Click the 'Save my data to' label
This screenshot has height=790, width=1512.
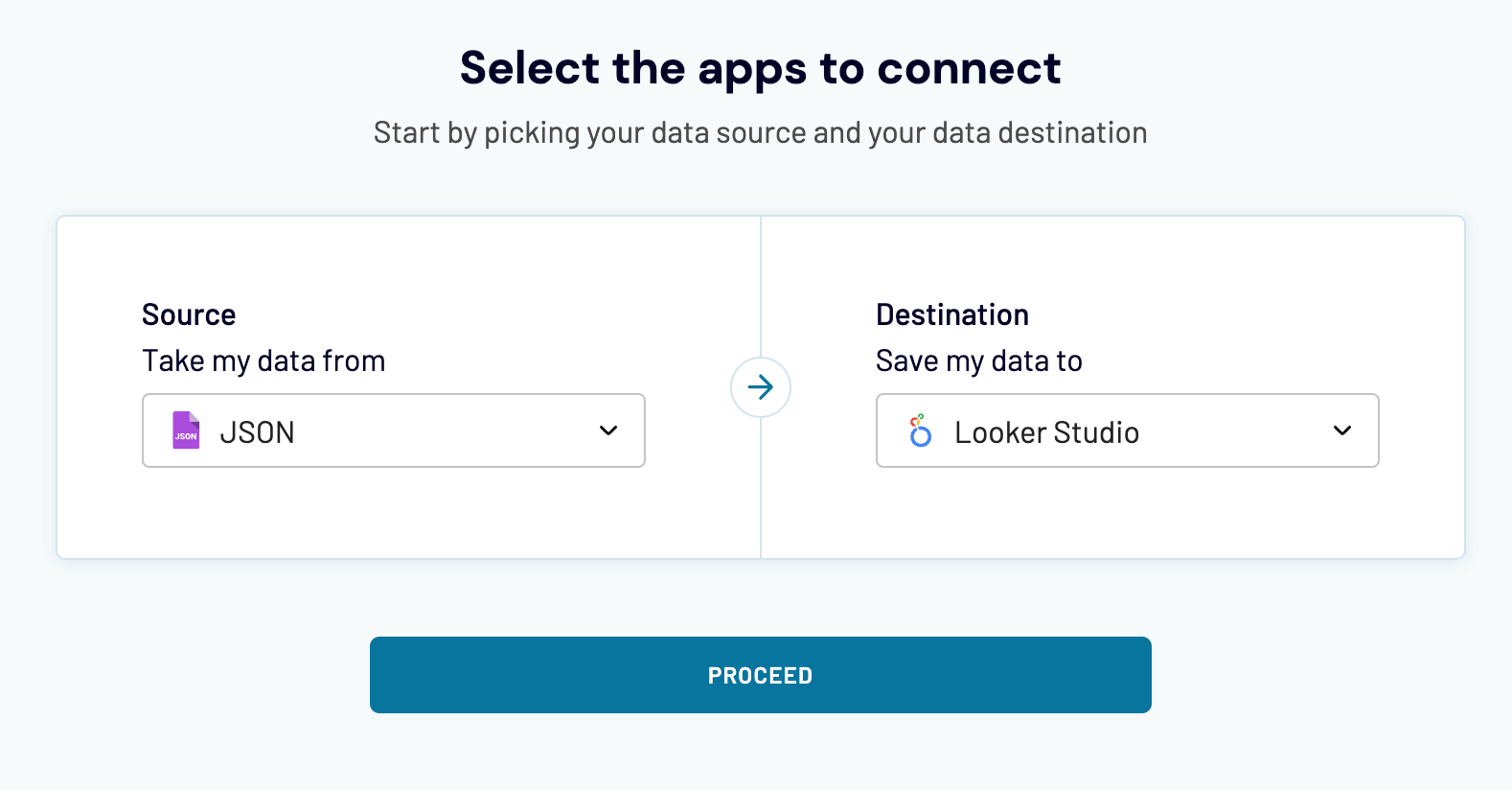pyautogui.click(x=979, y=361)
